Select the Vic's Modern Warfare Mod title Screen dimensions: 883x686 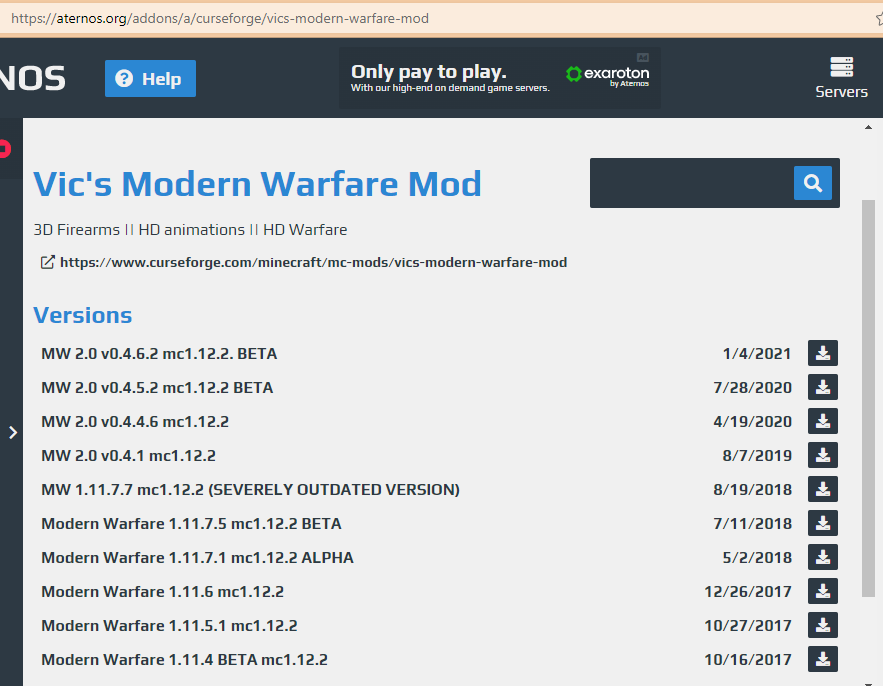257,184
